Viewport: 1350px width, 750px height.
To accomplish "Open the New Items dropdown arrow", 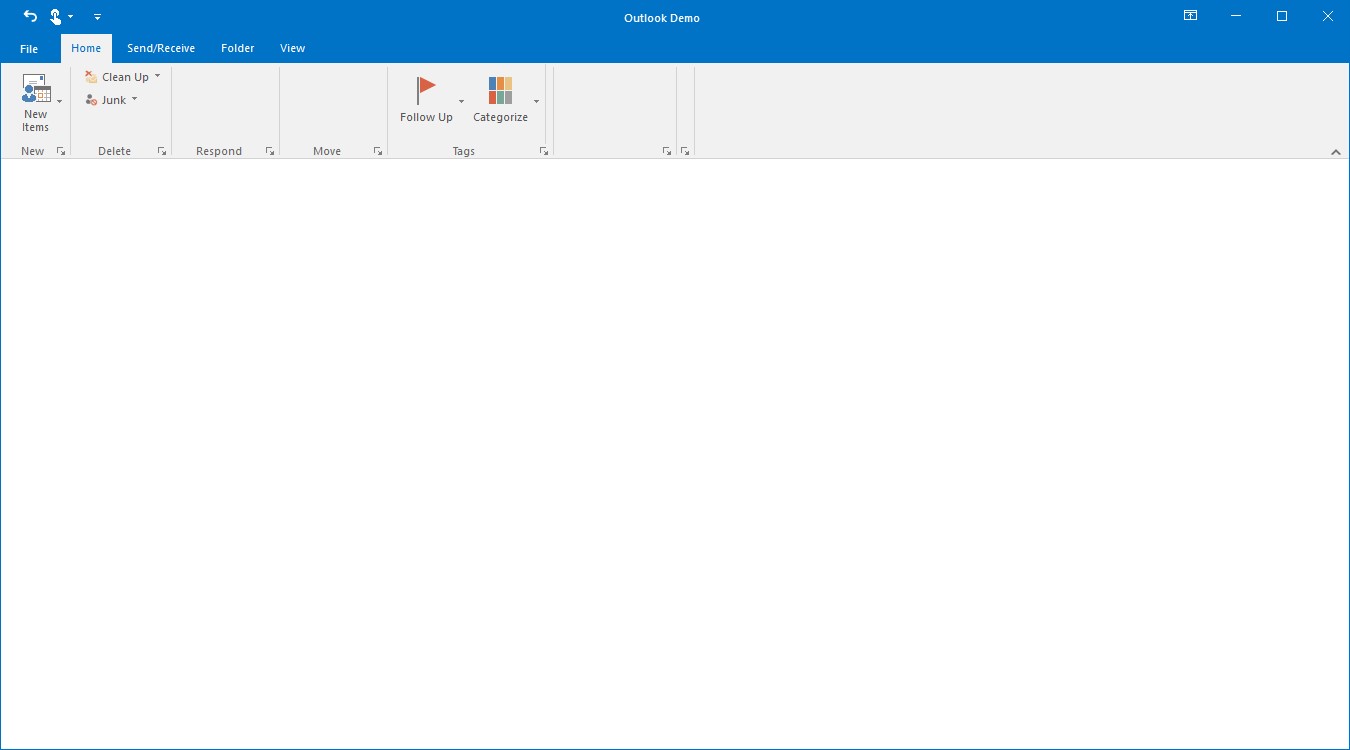I will coord(59,100).
